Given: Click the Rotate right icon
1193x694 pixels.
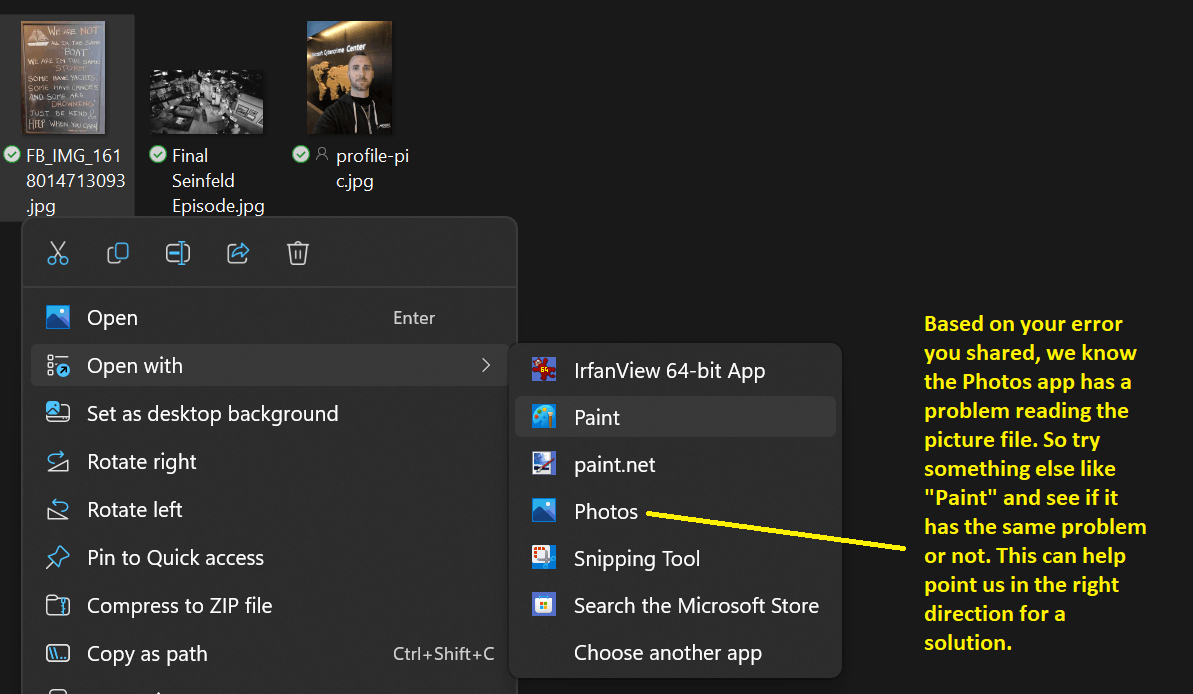Looking at the screenshot, I should click(58, 462).
